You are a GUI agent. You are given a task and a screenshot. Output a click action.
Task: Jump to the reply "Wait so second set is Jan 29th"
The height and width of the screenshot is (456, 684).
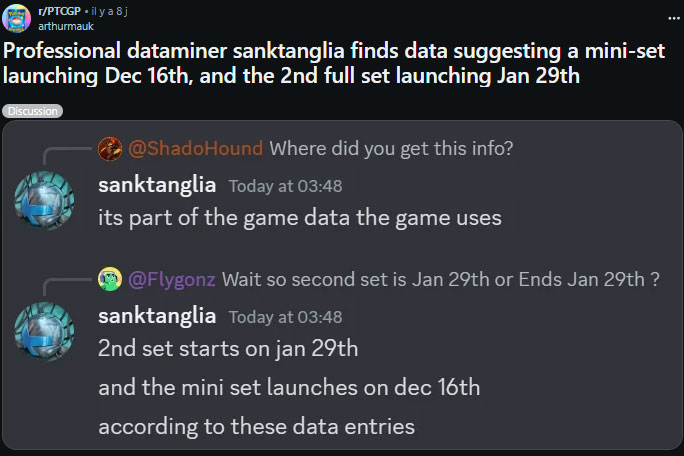tap(440, 280)
